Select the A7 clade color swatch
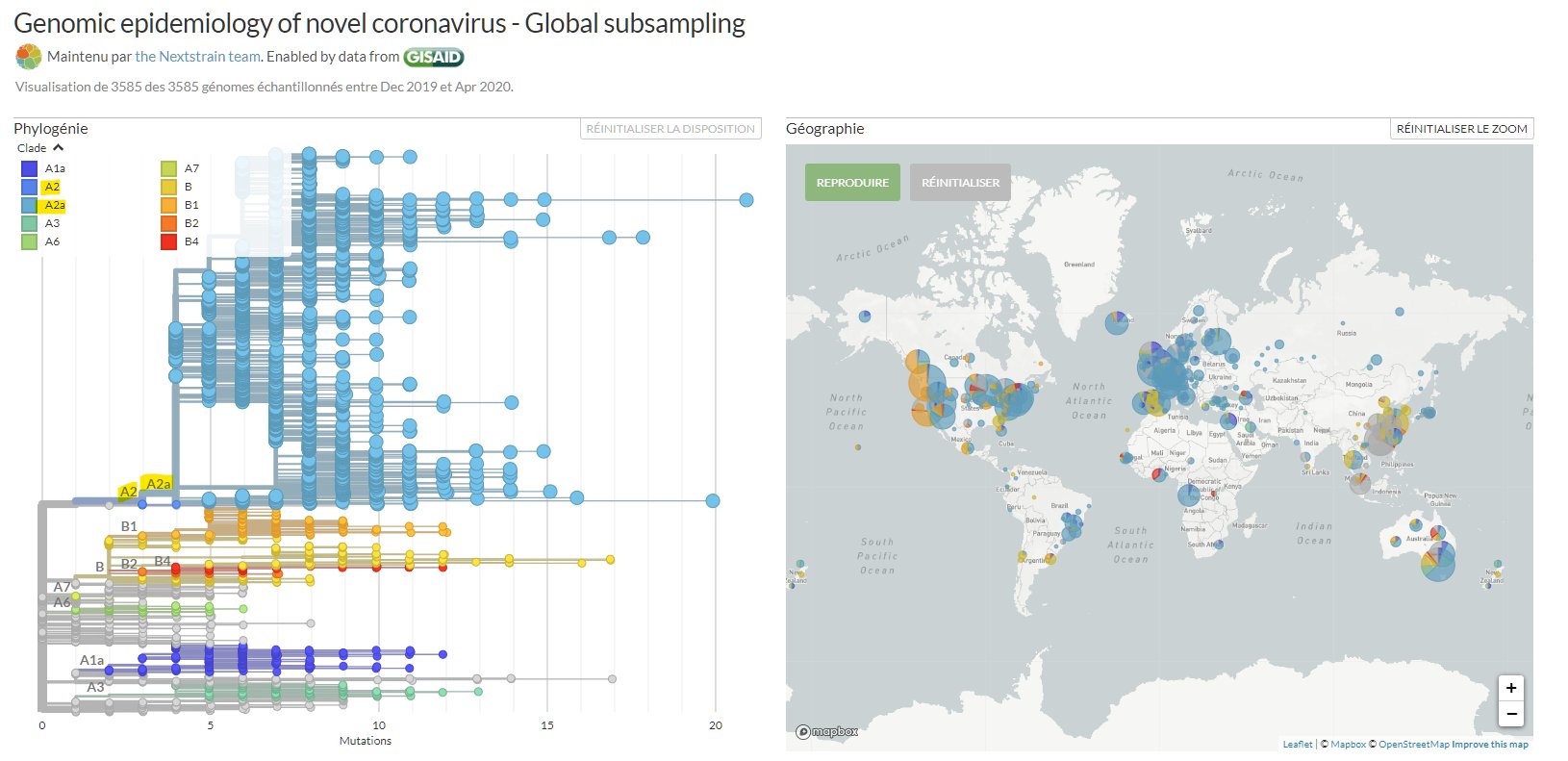The image size is (1568, 761). (169, 168)
